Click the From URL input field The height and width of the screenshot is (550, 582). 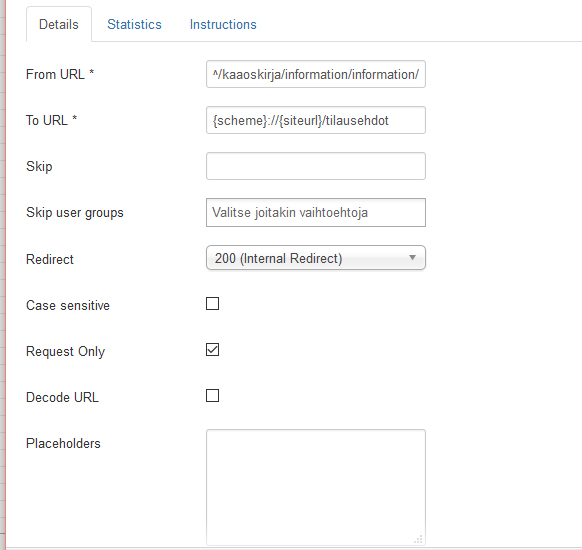316,74
